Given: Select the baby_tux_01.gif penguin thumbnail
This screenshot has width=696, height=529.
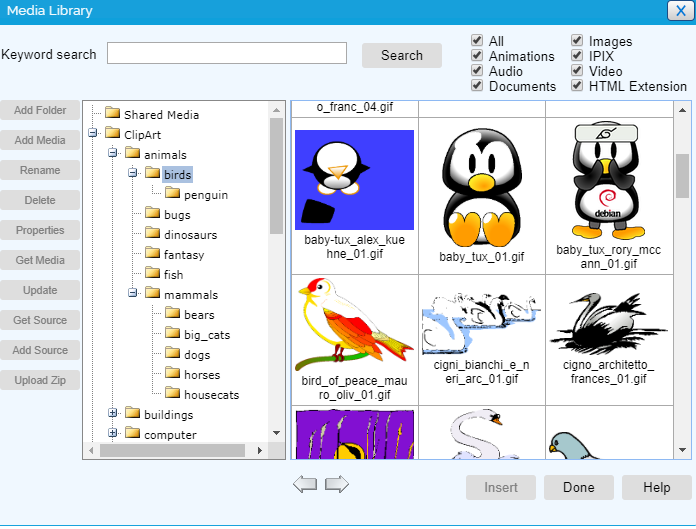Looking at the screenshot, I should point(482,186).
